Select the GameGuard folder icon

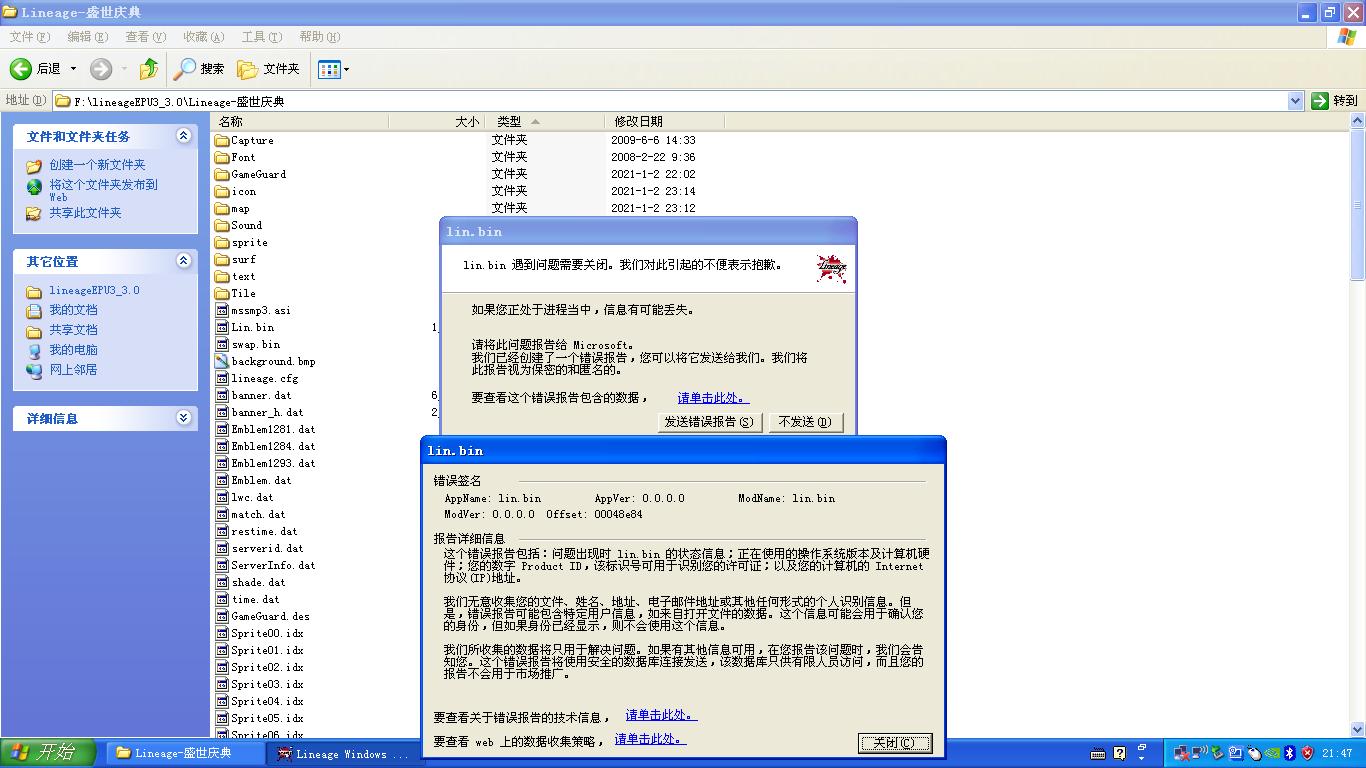[222, 174]
